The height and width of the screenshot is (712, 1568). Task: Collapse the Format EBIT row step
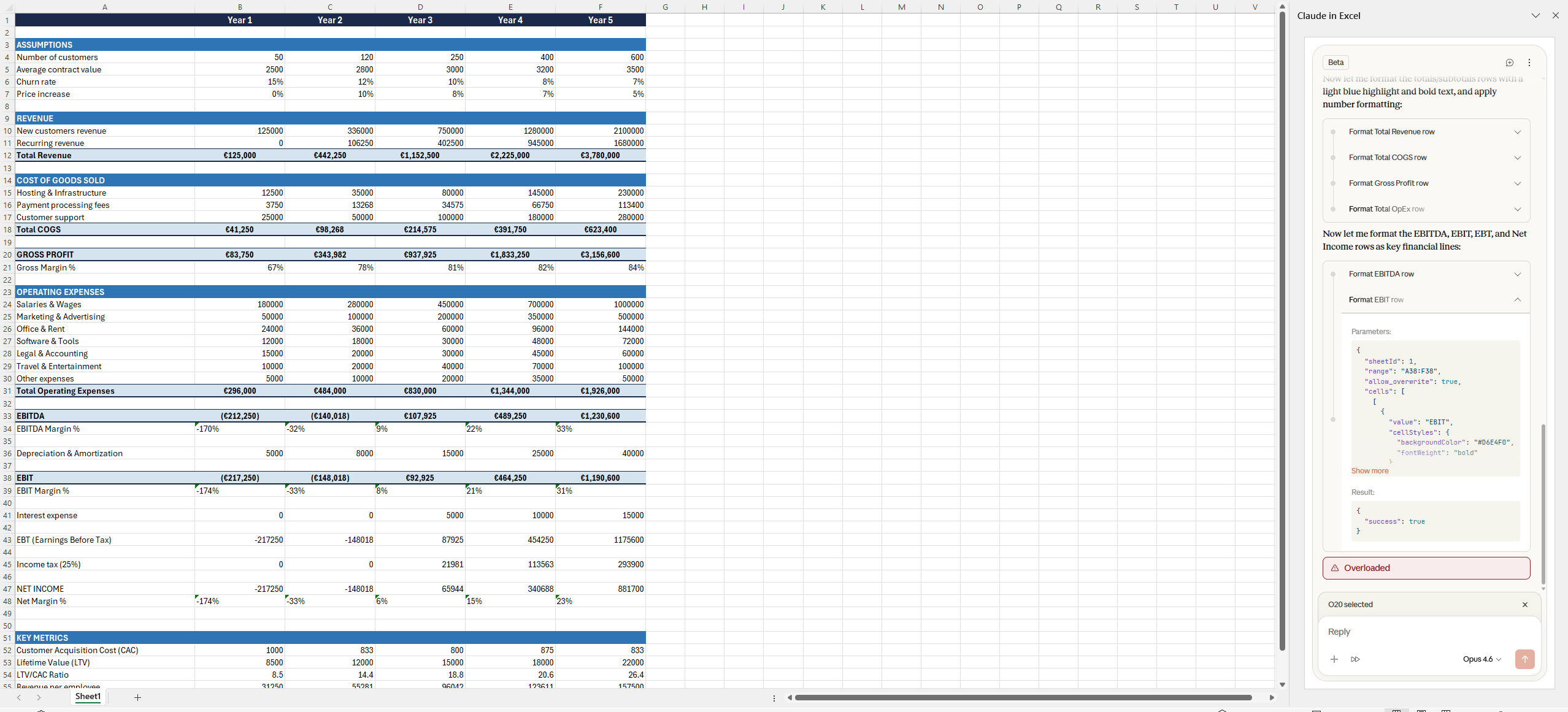(x=1517, y=300)
